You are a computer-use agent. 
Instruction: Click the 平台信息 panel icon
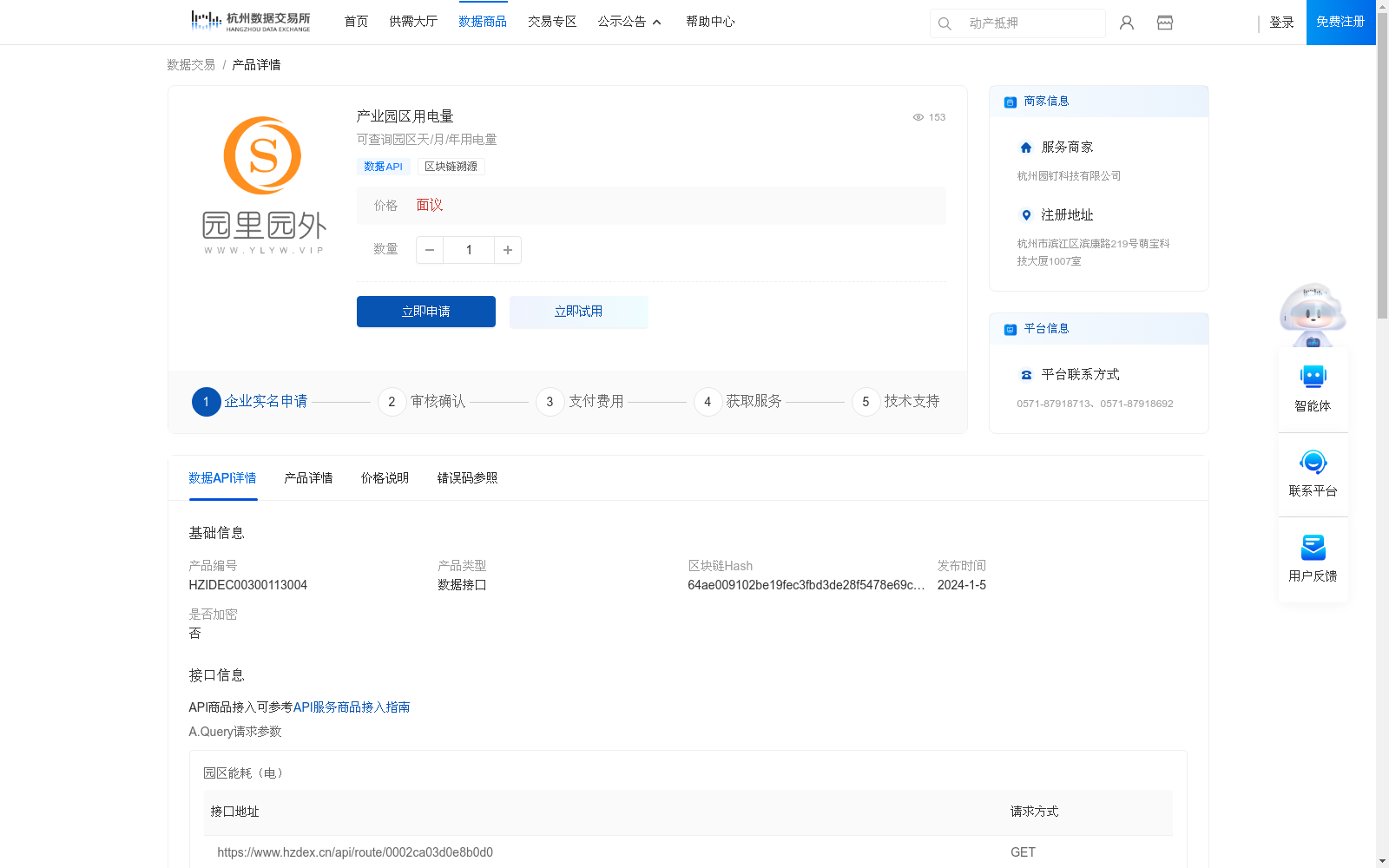click(1010, 329)
